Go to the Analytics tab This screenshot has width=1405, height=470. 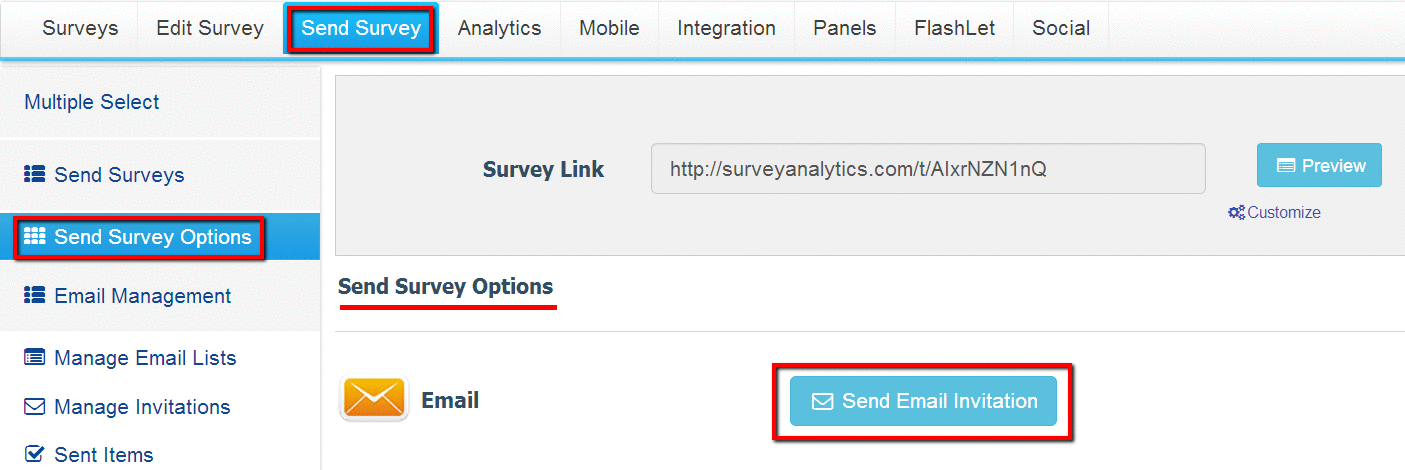(x=499, y=29)
